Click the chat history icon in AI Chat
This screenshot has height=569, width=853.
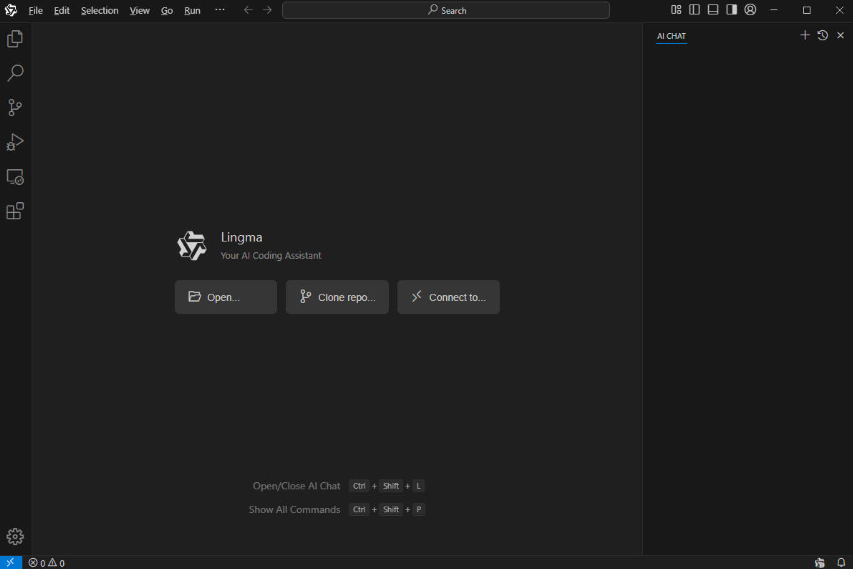822,35
